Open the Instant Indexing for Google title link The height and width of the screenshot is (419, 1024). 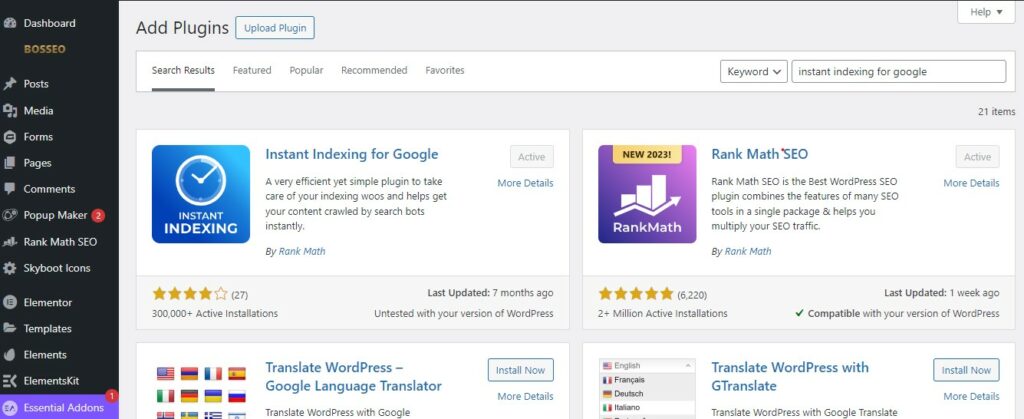(x=351, y=155)
